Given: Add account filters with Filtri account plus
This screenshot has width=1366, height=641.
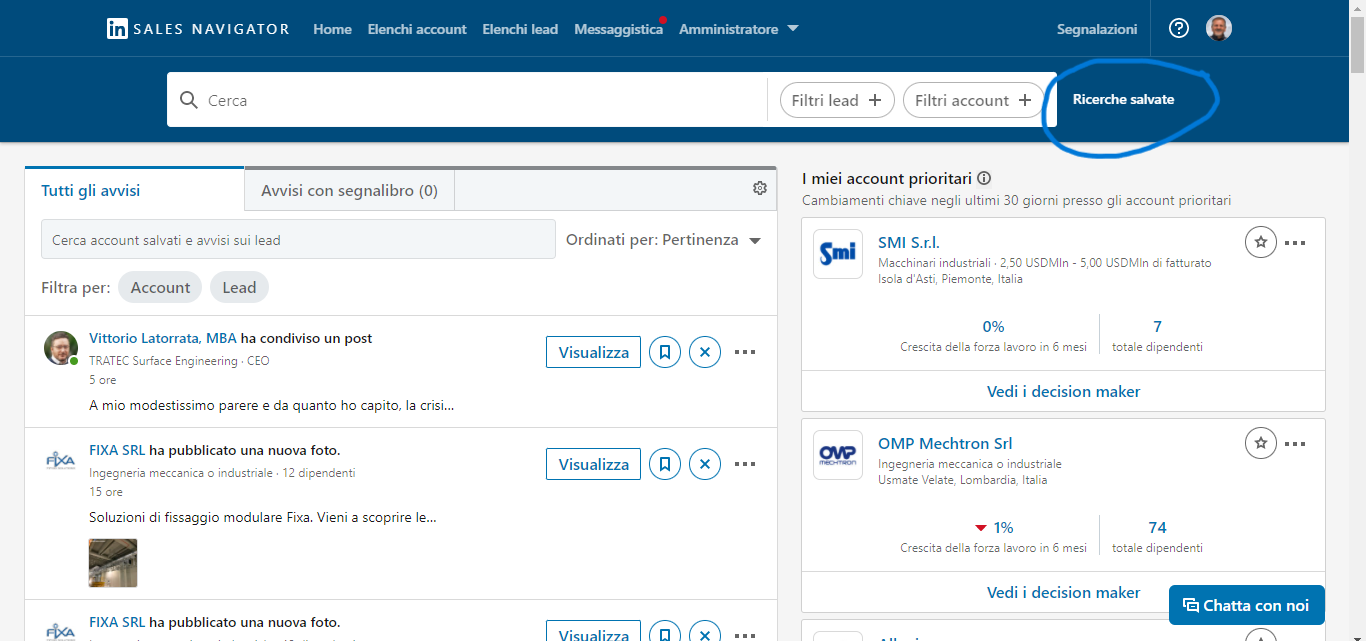Looking at the screenshot, I should [972, 100].
